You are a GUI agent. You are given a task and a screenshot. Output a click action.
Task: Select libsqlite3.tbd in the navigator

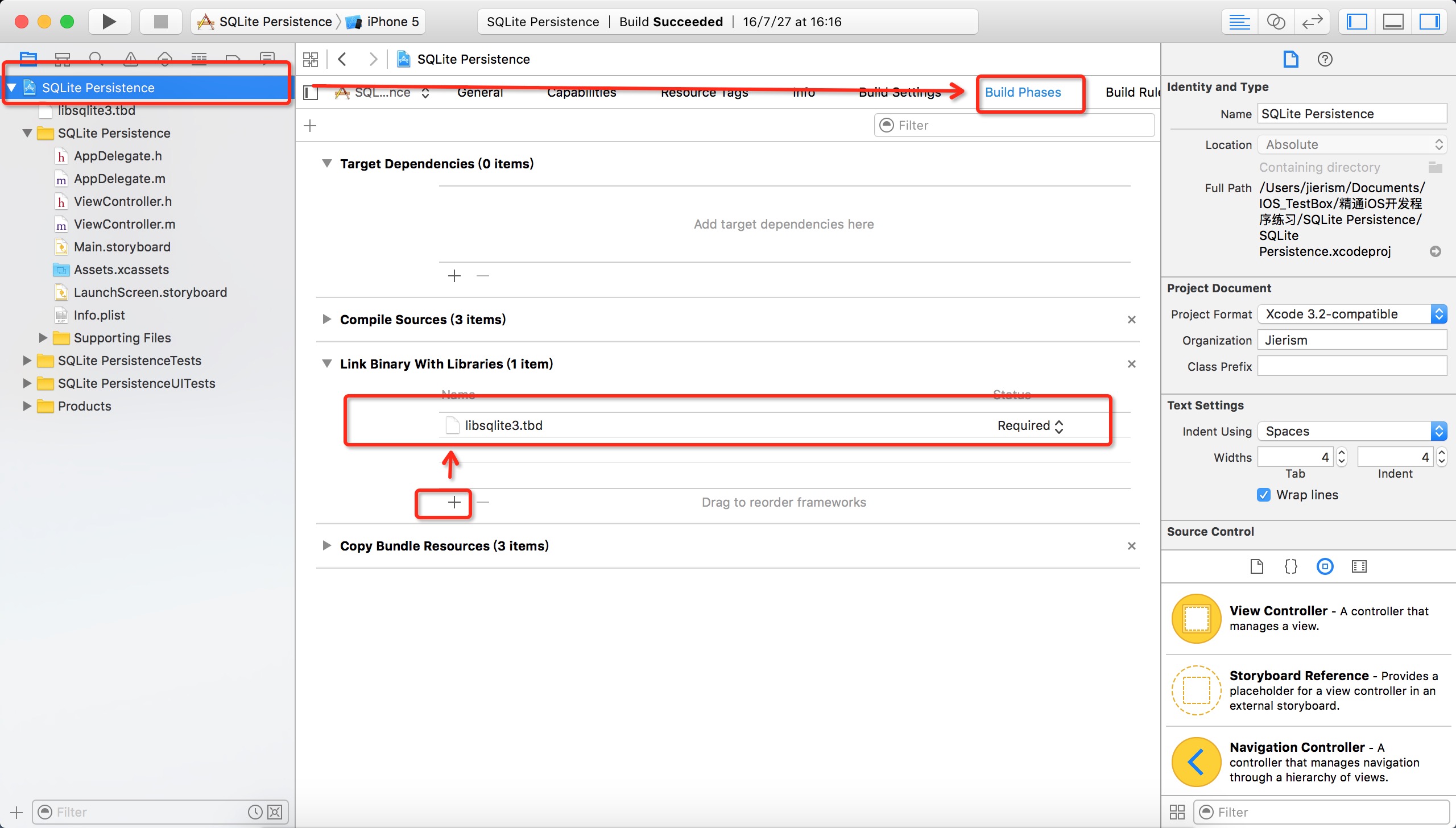click(x=97, y=110)
